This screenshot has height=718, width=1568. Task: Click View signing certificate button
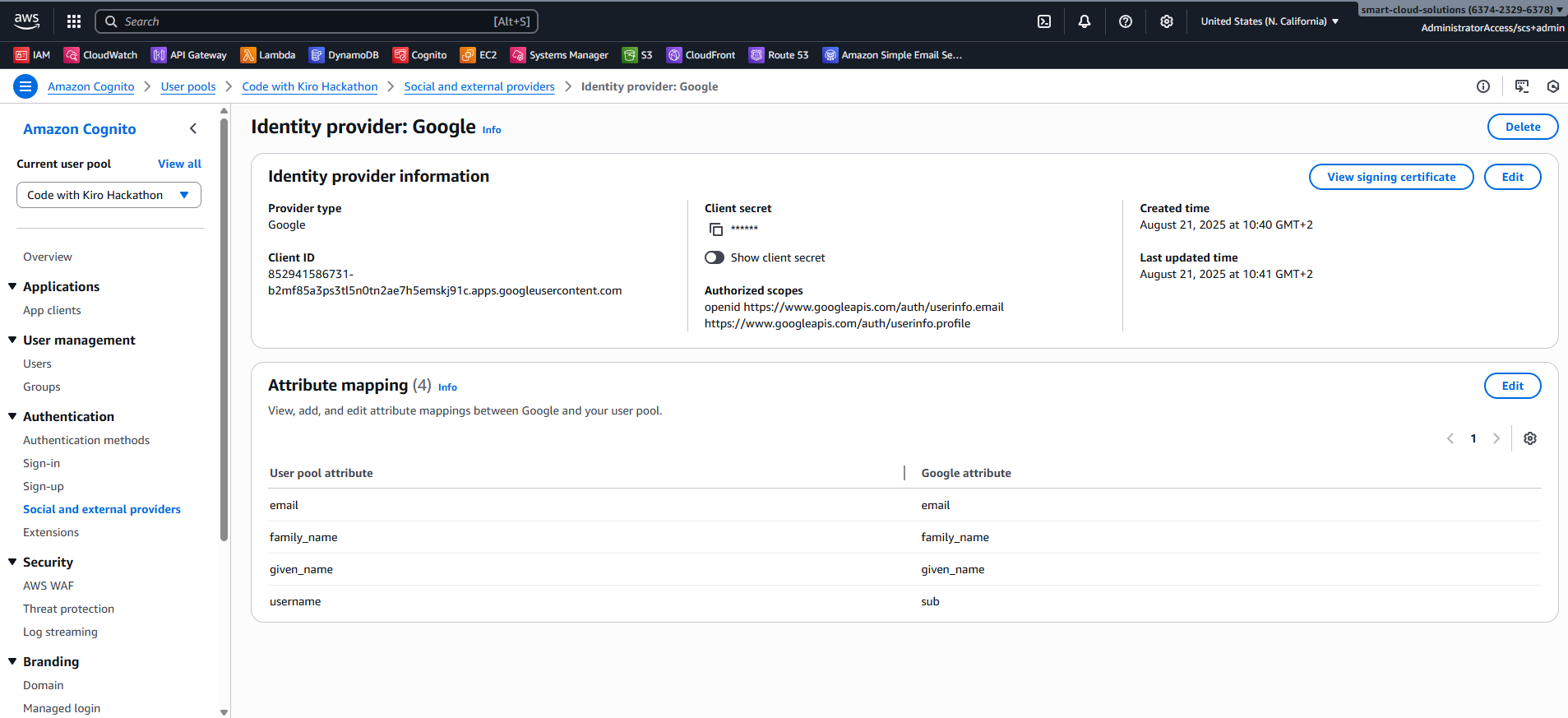1391,177
